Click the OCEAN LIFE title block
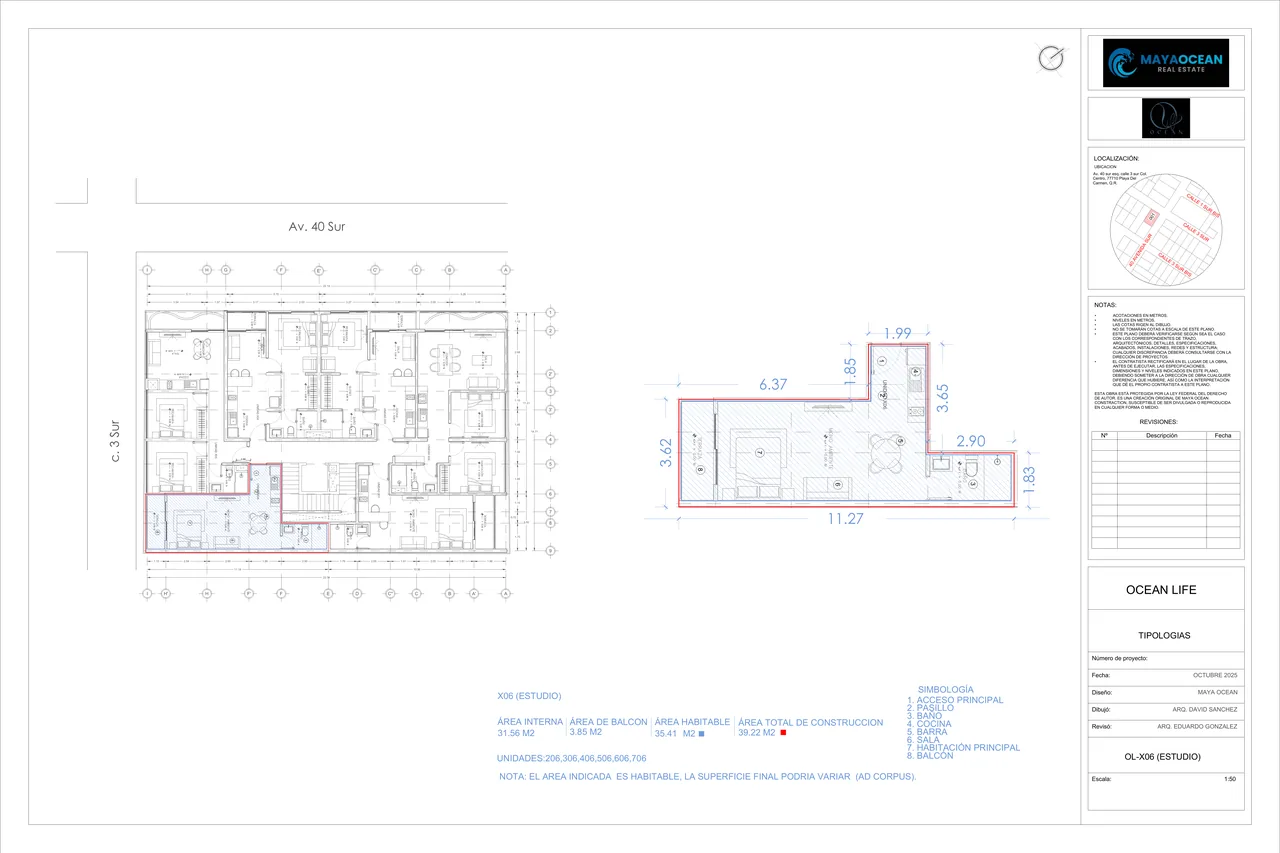The image size is (1280, 853). 1161,589
